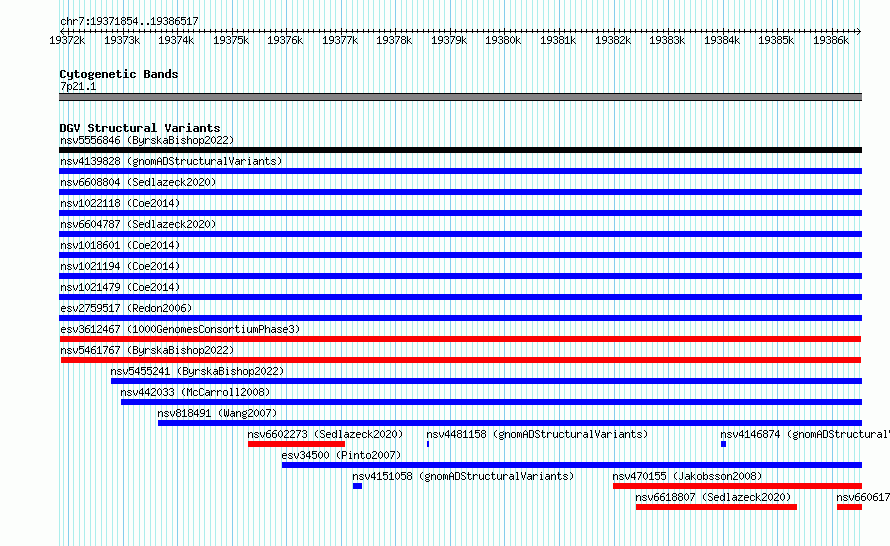This screenshot has width=890, height=546.
Task: Click the Cytogenetic Bands track title
Action: (119, 74)
